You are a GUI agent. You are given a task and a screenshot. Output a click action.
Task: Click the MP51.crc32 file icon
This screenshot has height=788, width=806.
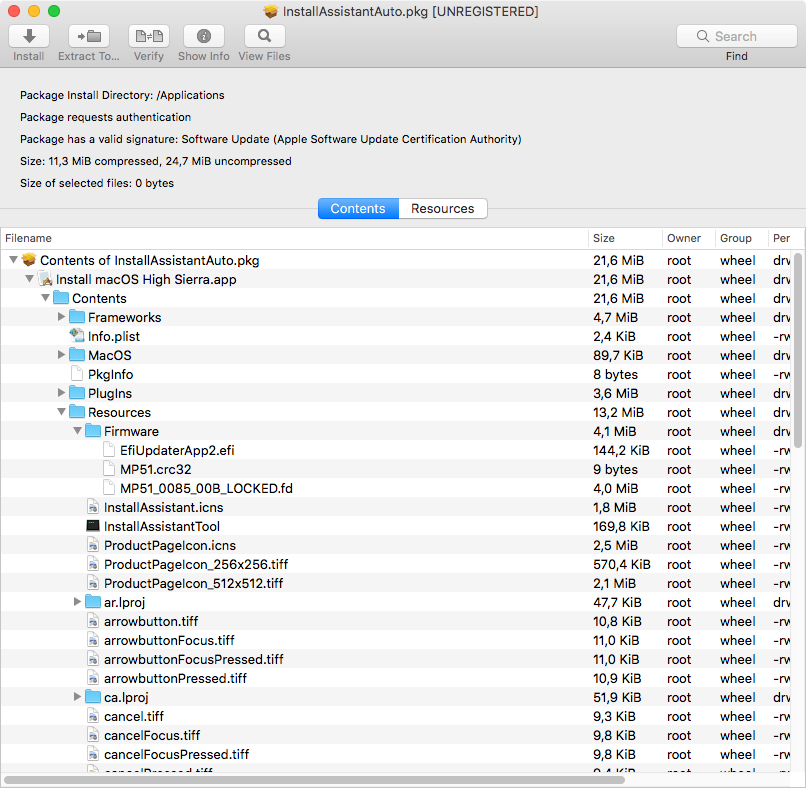point(108,469)
